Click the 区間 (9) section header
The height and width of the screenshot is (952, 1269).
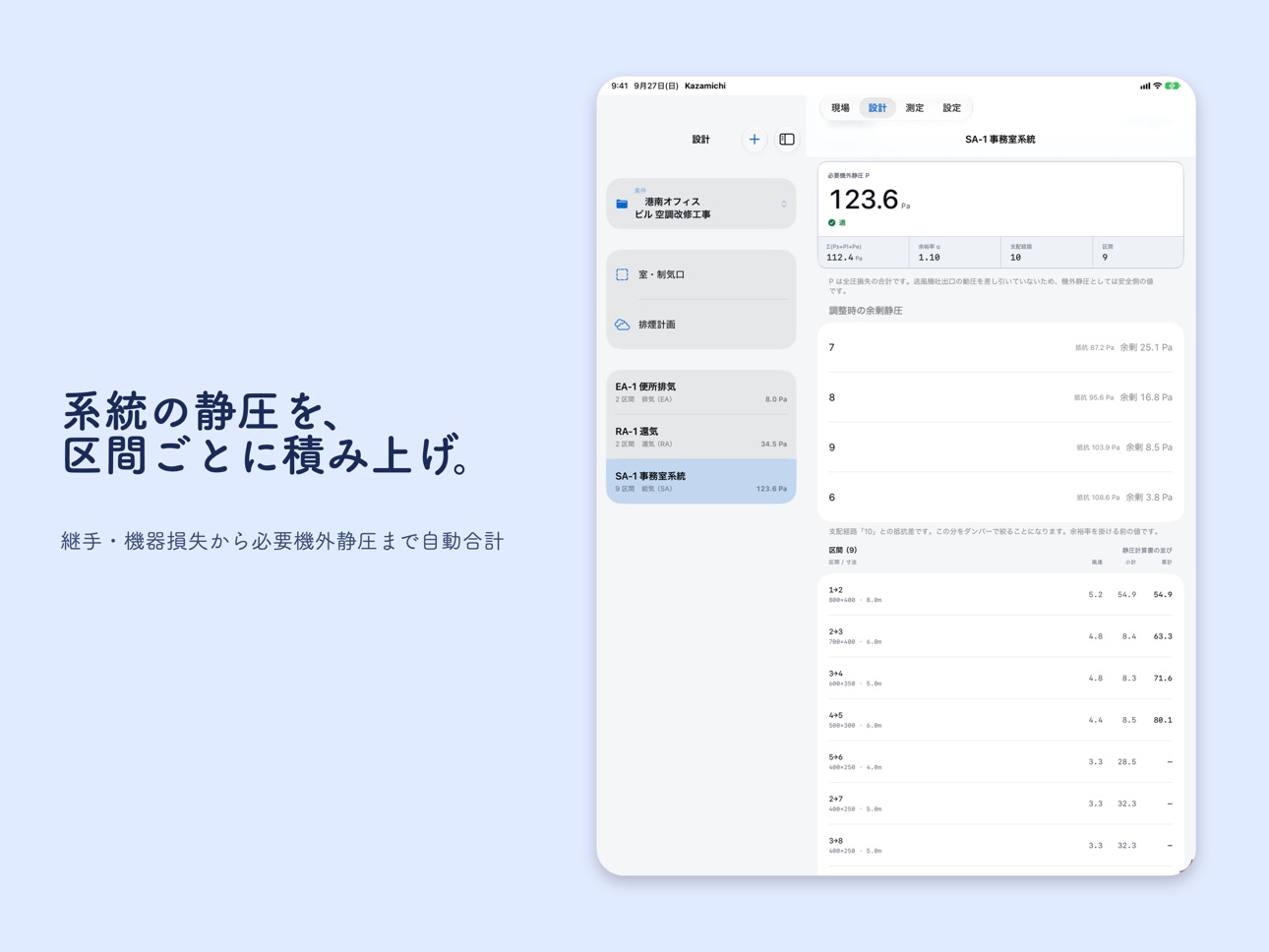[x=843, y=551]
